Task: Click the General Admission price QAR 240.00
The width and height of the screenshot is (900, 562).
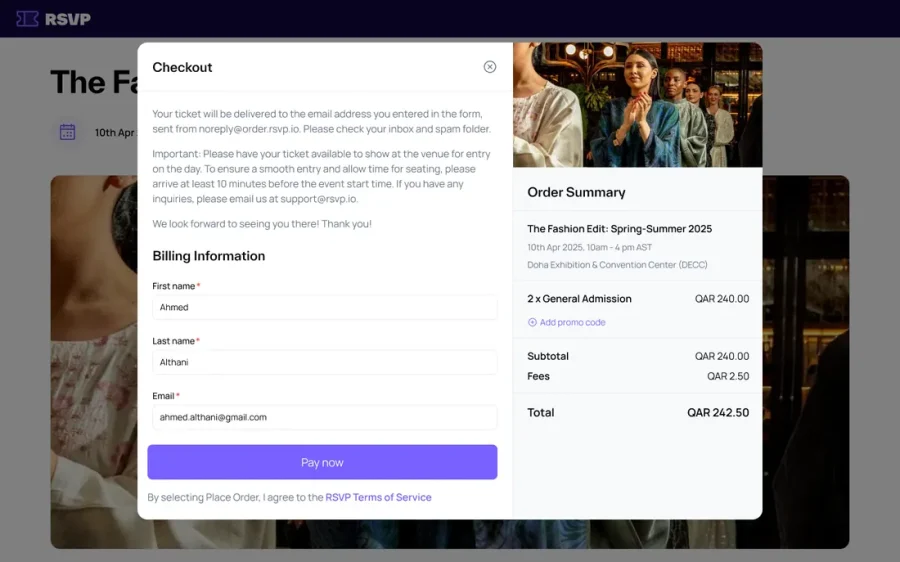Action: tap(721, 299)
